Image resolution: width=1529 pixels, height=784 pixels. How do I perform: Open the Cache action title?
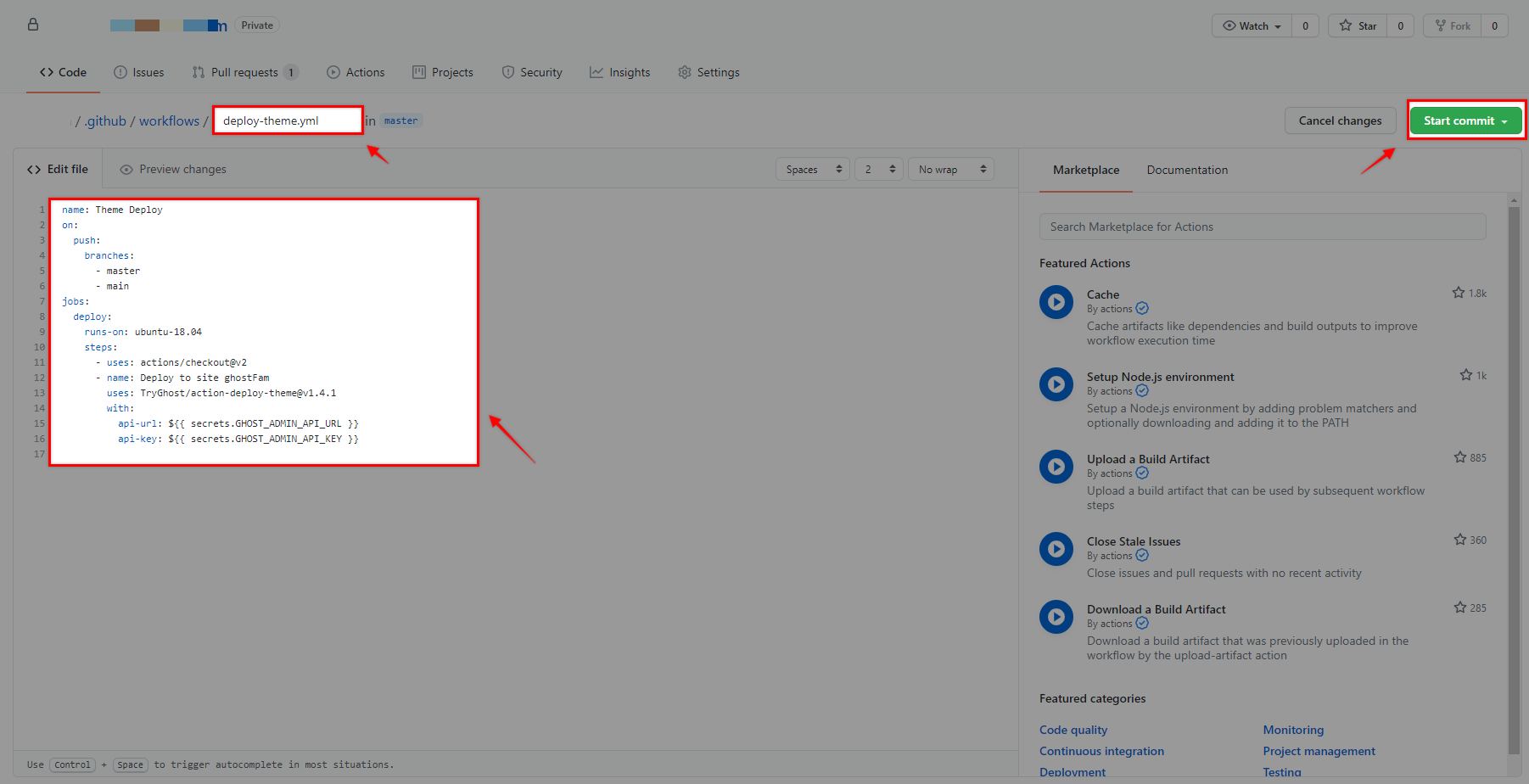pos(1103,294)
